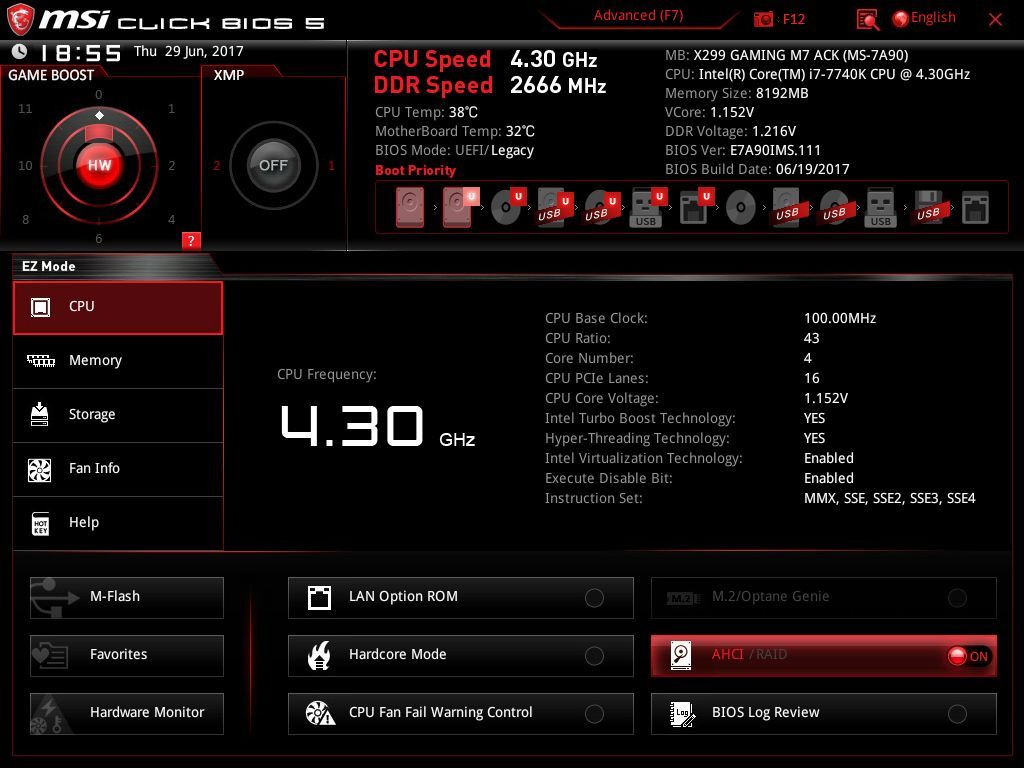Click the Storage drive icon
Viewport: 1024px width, 768px height.
(x=40, y=414)
